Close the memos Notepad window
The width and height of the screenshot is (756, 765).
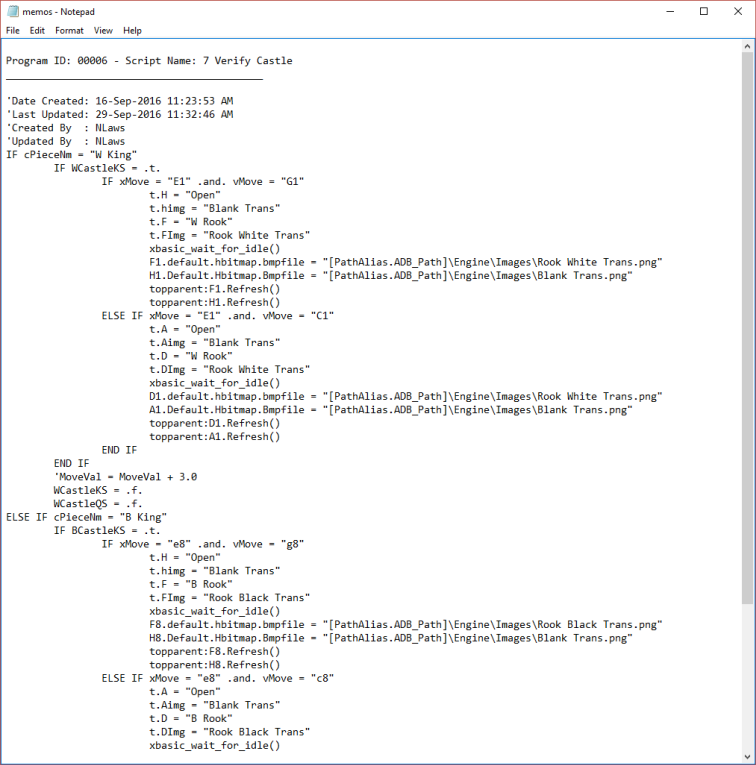click(738, 11)
